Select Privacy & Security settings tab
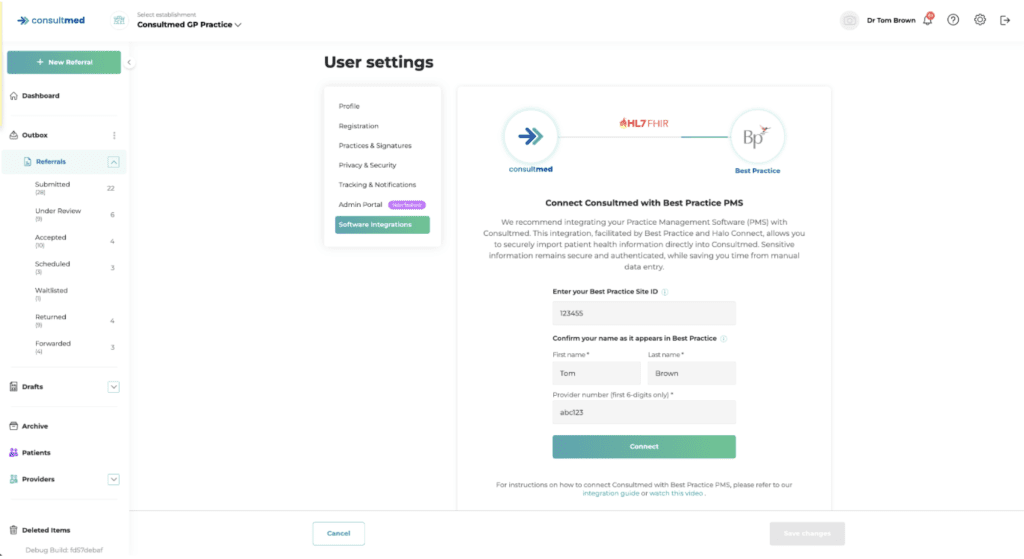 point(367,165)
